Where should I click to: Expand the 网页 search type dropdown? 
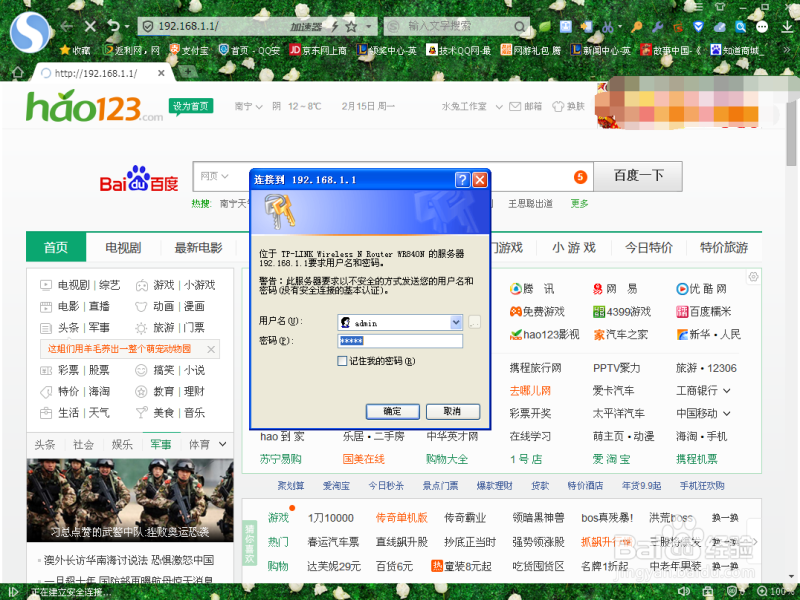(x=214, y=176)
